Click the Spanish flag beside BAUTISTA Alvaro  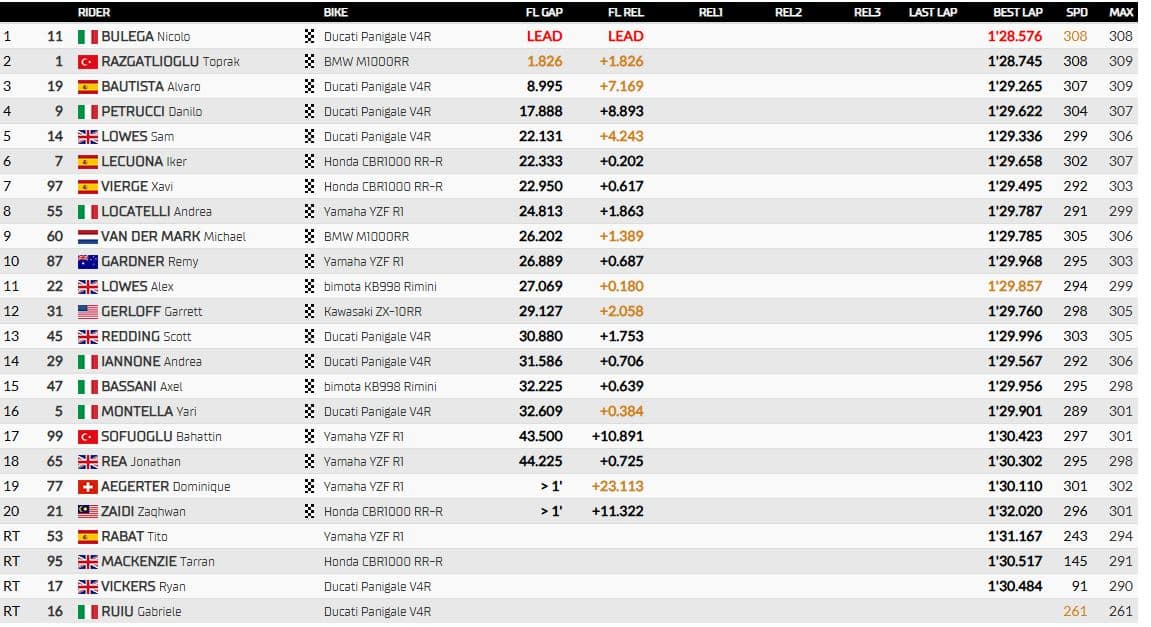[x=87, y=87]
